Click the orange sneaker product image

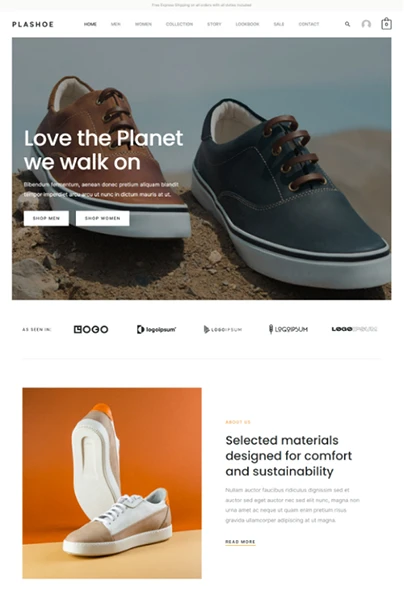(112, 483)
